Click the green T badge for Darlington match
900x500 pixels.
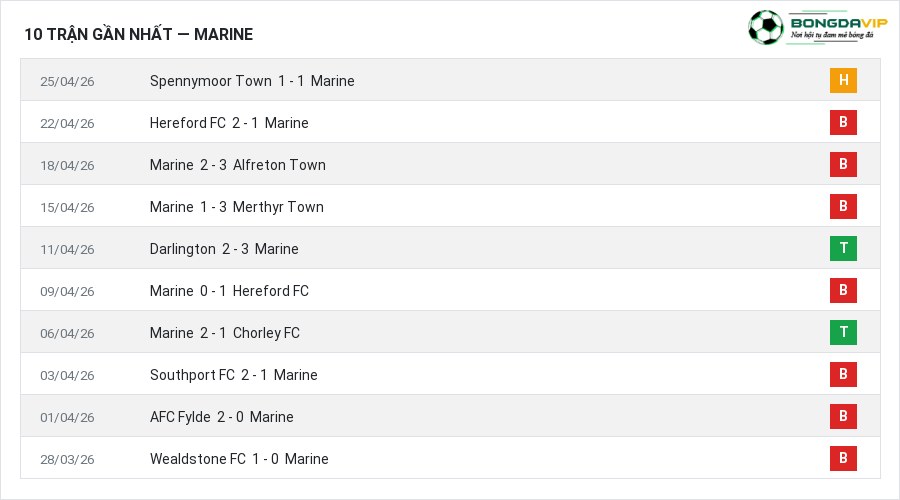pyautogui.click(x=843, y=249)
